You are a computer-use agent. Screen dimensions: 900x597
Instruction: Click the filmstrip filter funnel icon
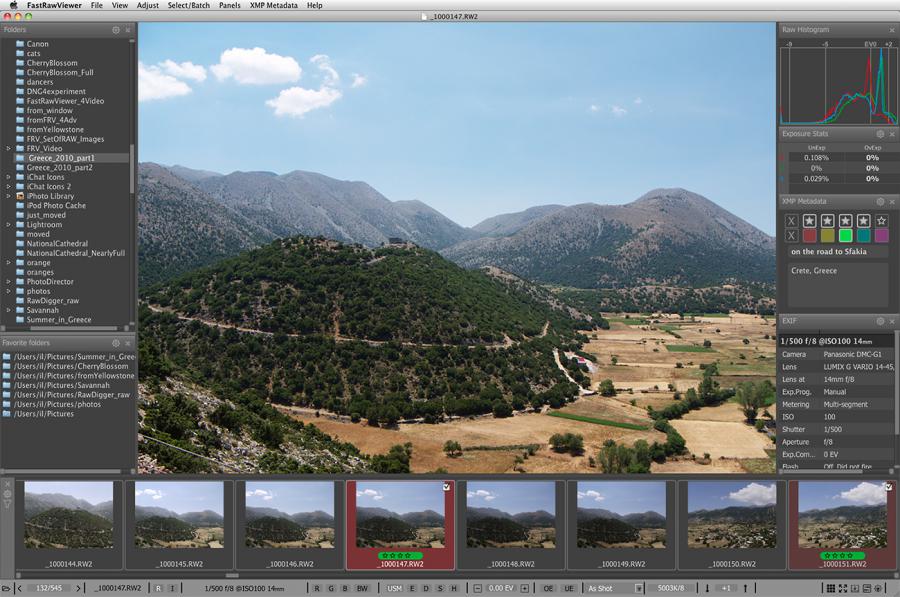(8, 504)
